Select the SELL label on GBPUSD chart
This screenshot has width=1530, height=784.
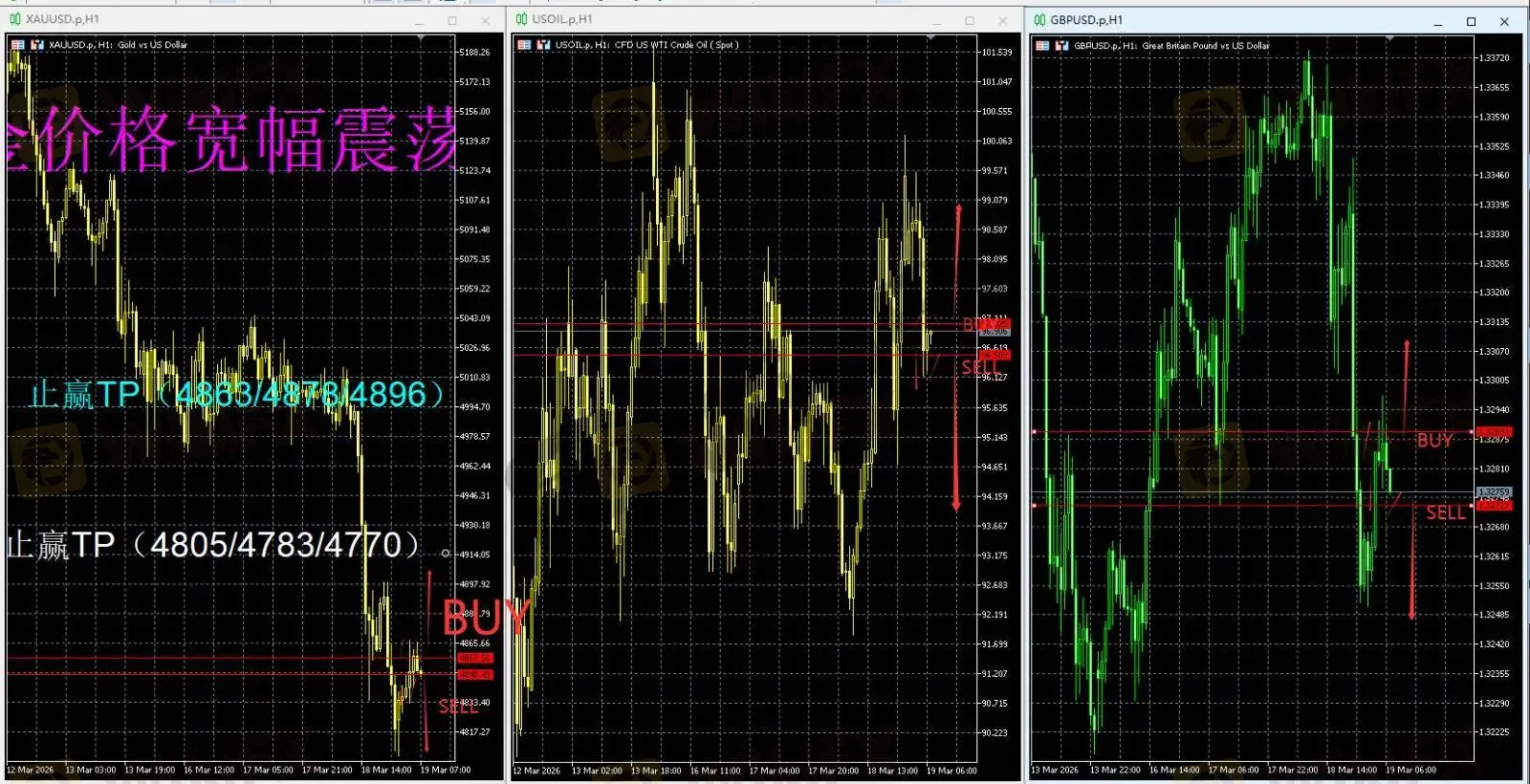(x=1445, y=513)
